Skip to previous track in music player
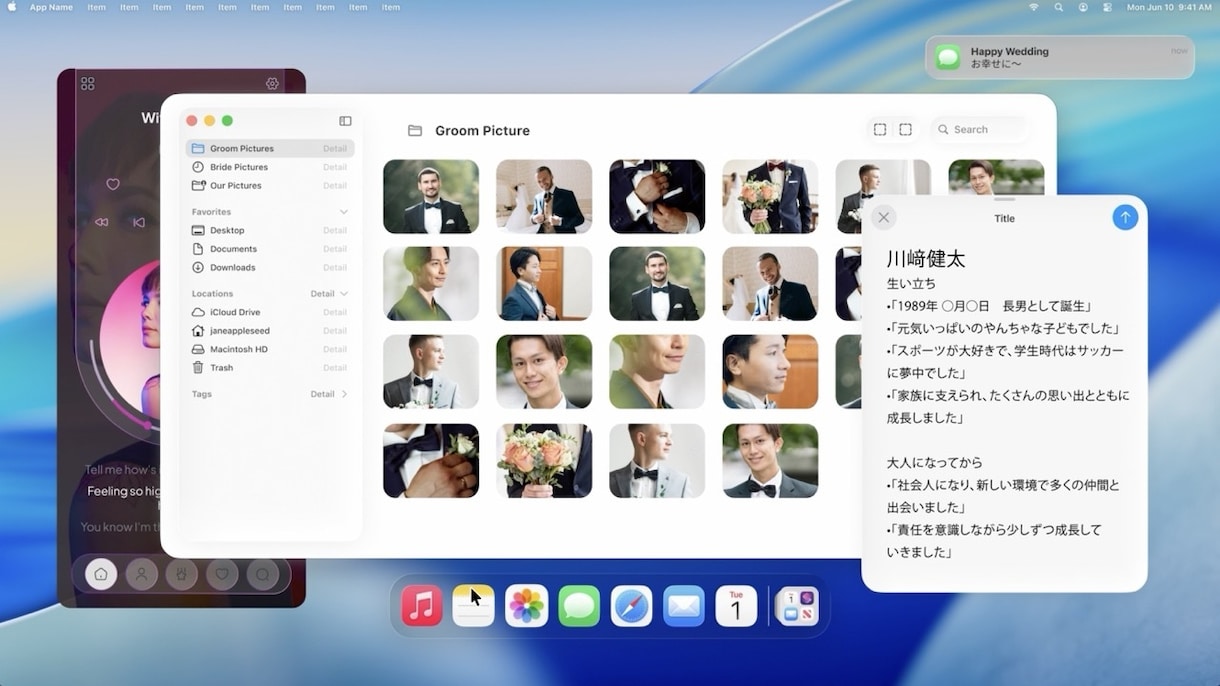The width and height of the screenshot is (1220, 686). coord(139,222)
